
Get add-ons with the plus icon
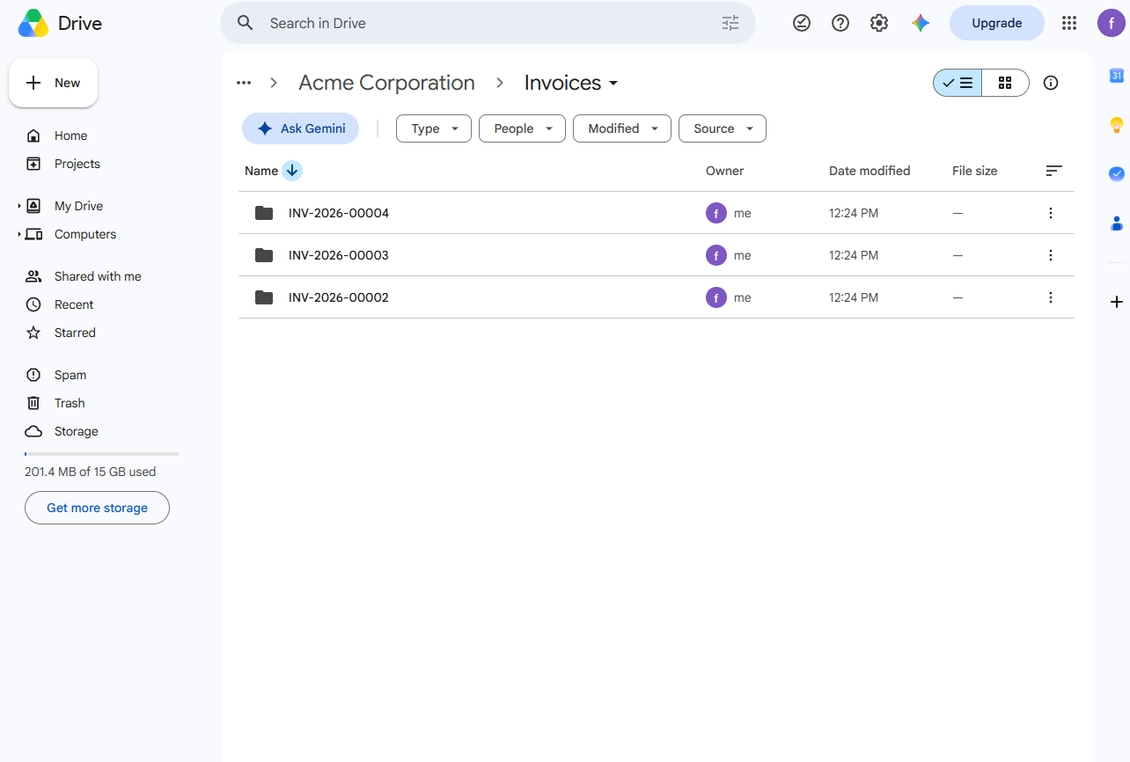tap(1116, 302)
